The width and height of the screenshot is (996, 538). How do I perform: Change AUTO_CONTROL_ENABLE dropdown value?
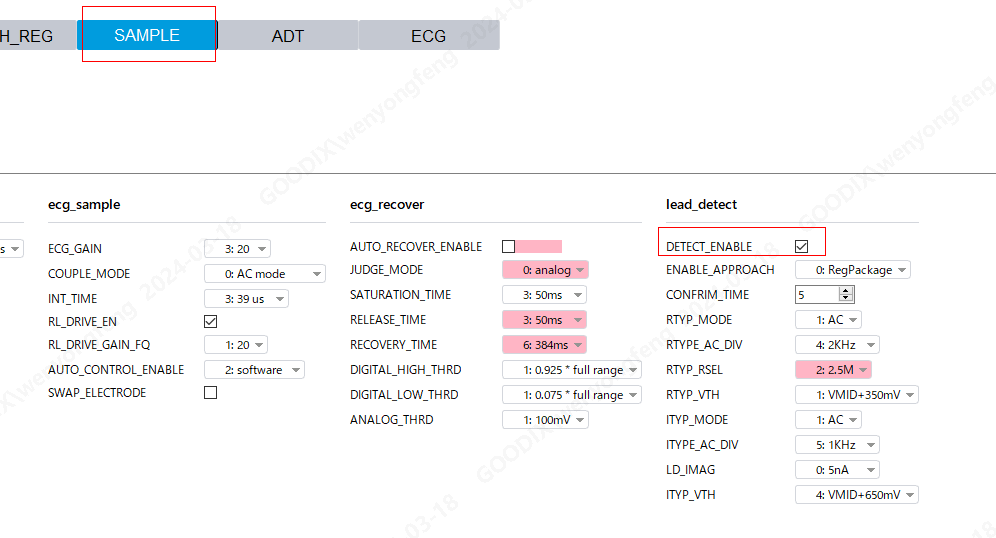(254, 370)
